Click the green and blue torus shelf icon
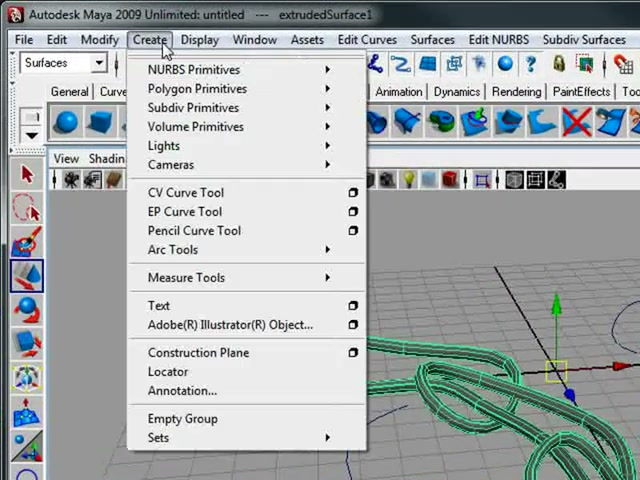This screenshot has width=640, height=480. [x=441, y=122]
